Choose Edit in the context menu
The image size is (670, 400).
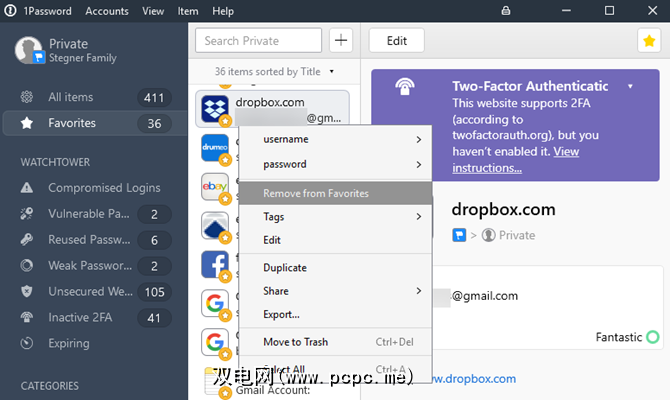coord(335,240)
